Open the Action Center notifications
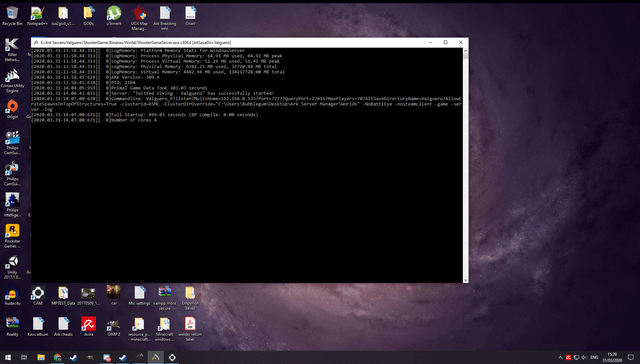640x364 pixels. coord(631,357)
